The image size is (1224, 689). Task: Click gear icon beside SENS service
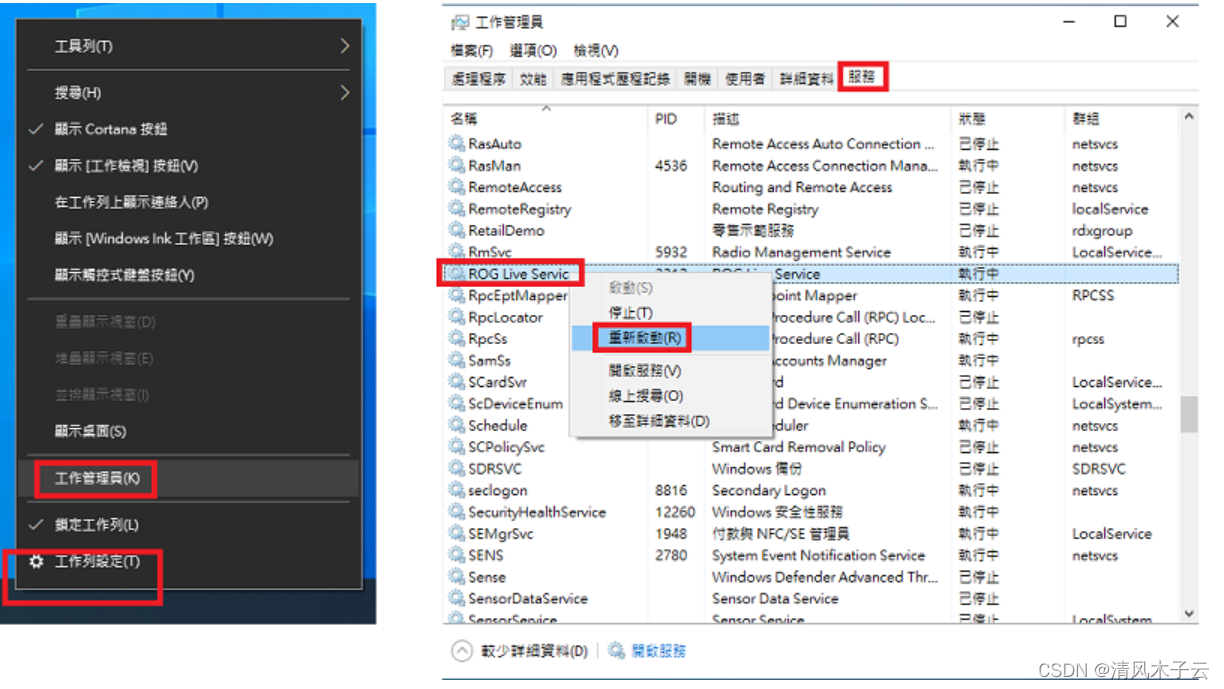point(457,555)
